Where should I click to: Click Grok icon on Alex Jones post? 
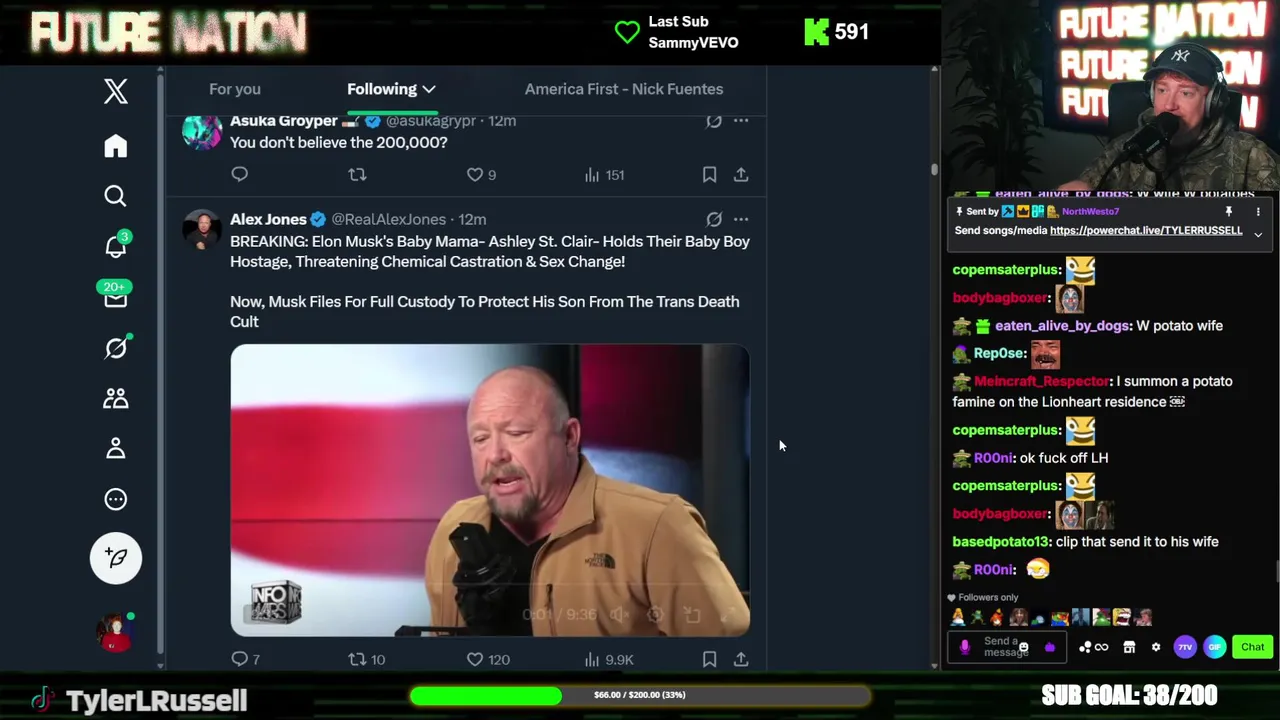point(714,219)
